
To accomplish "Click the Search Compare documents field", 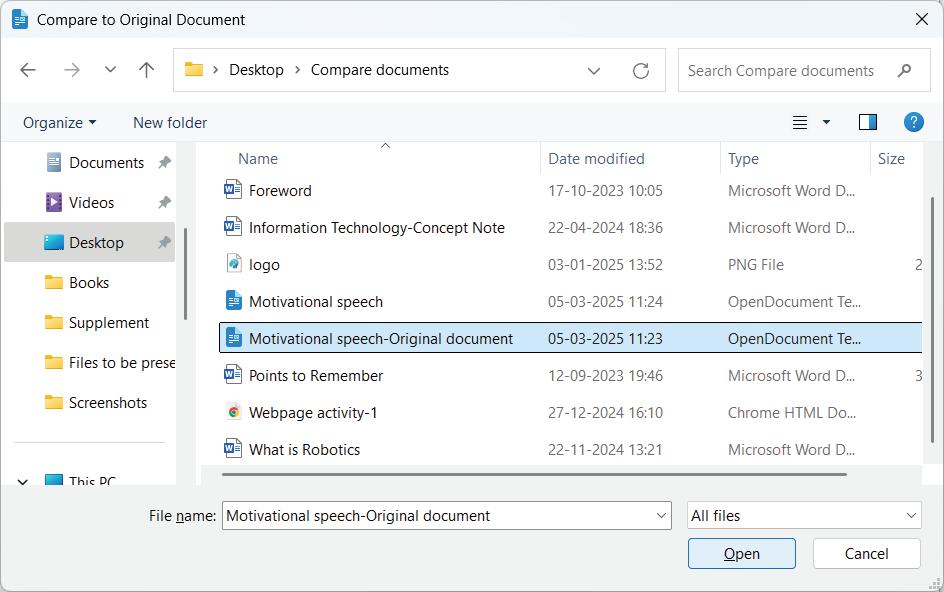I will tap(781, 70).
